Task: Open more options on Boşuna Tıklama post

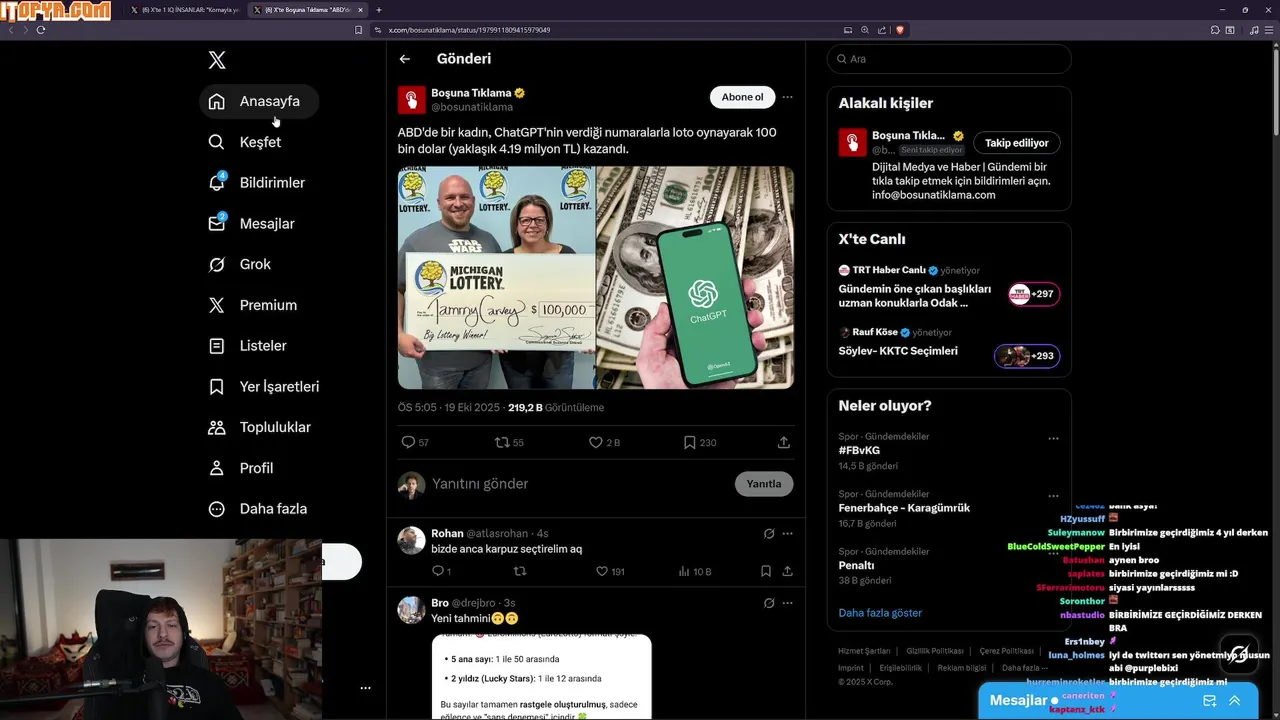Action: pyautogui.click(x=787, y=97)
